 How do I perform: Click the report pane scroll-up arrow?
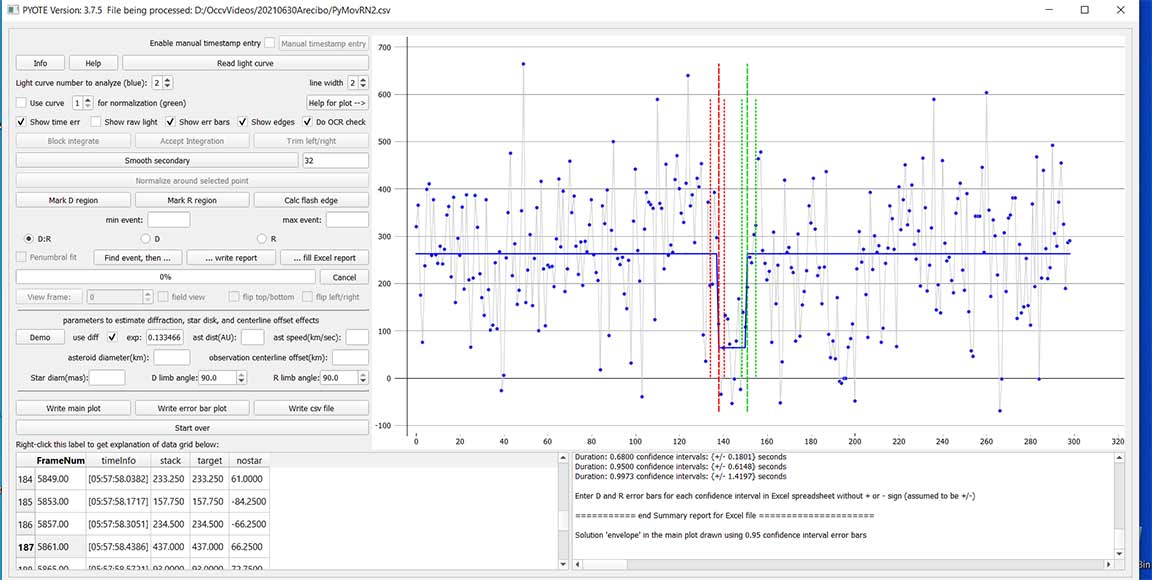pos(1119,458)
